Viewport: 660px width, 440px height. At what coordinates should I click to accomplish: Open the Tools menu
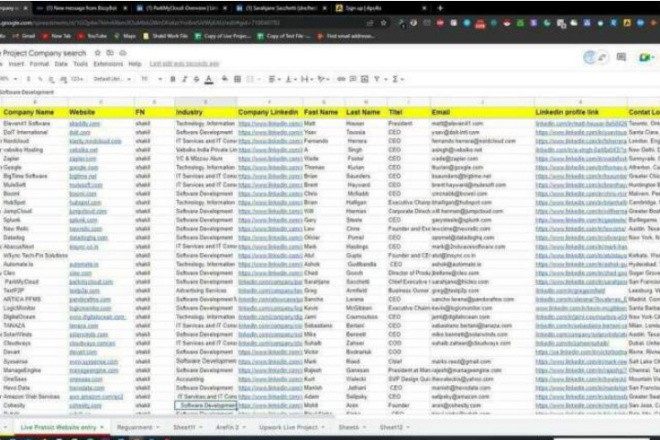80,64
